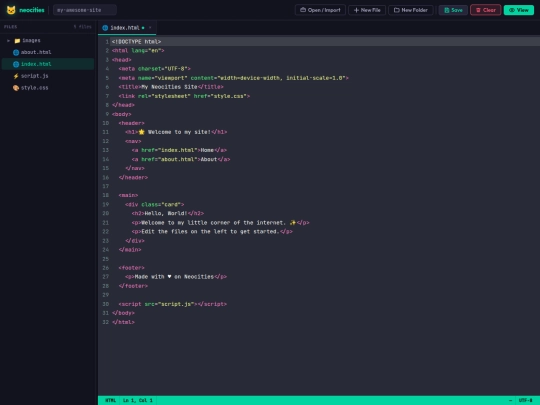The image size is (540, 405).
Task: Click the h2 Hello, World! line
Action: click(x=168, y=214)
